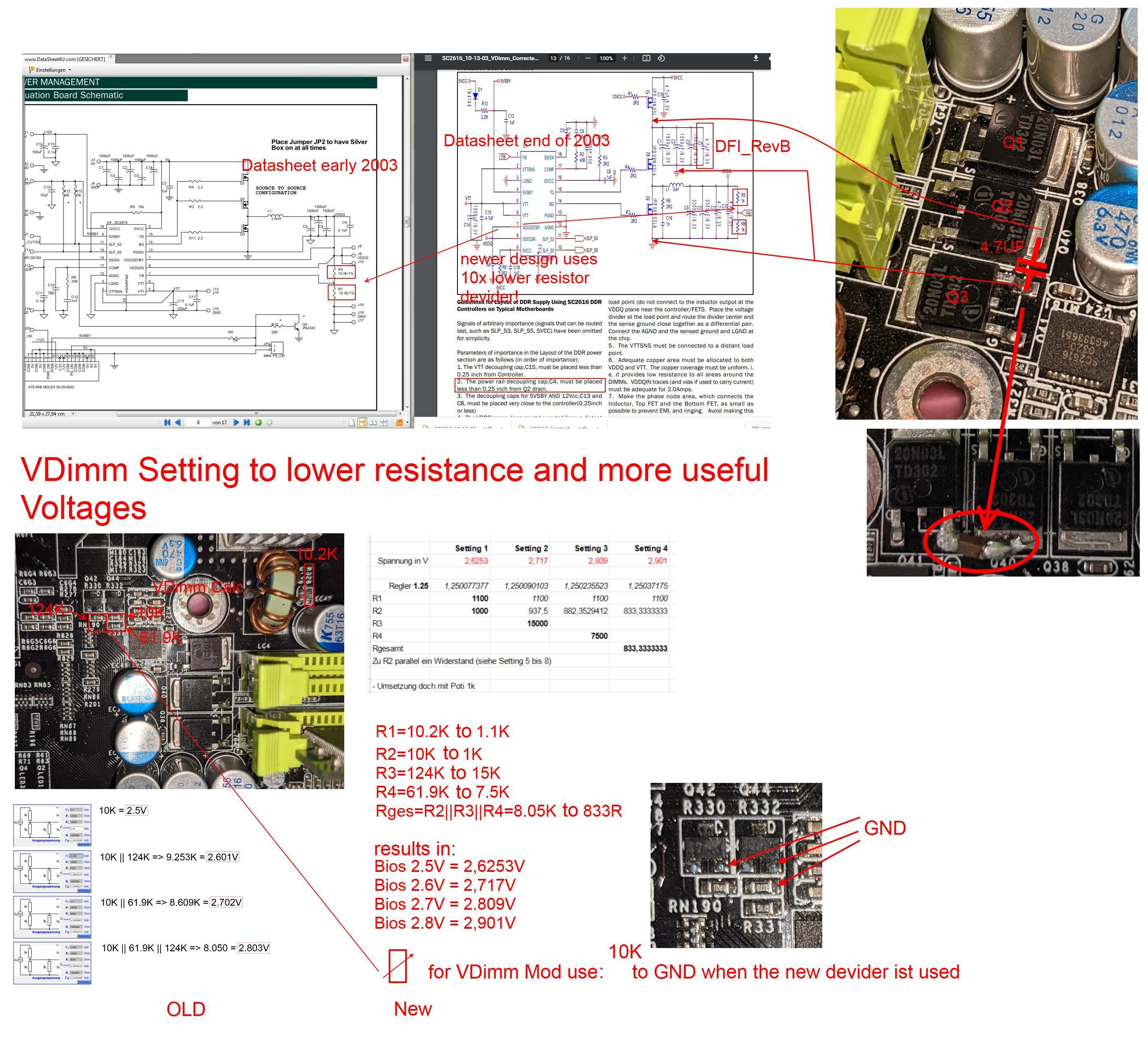Click 'Rgesamt' row label in table

pos(388,648)
